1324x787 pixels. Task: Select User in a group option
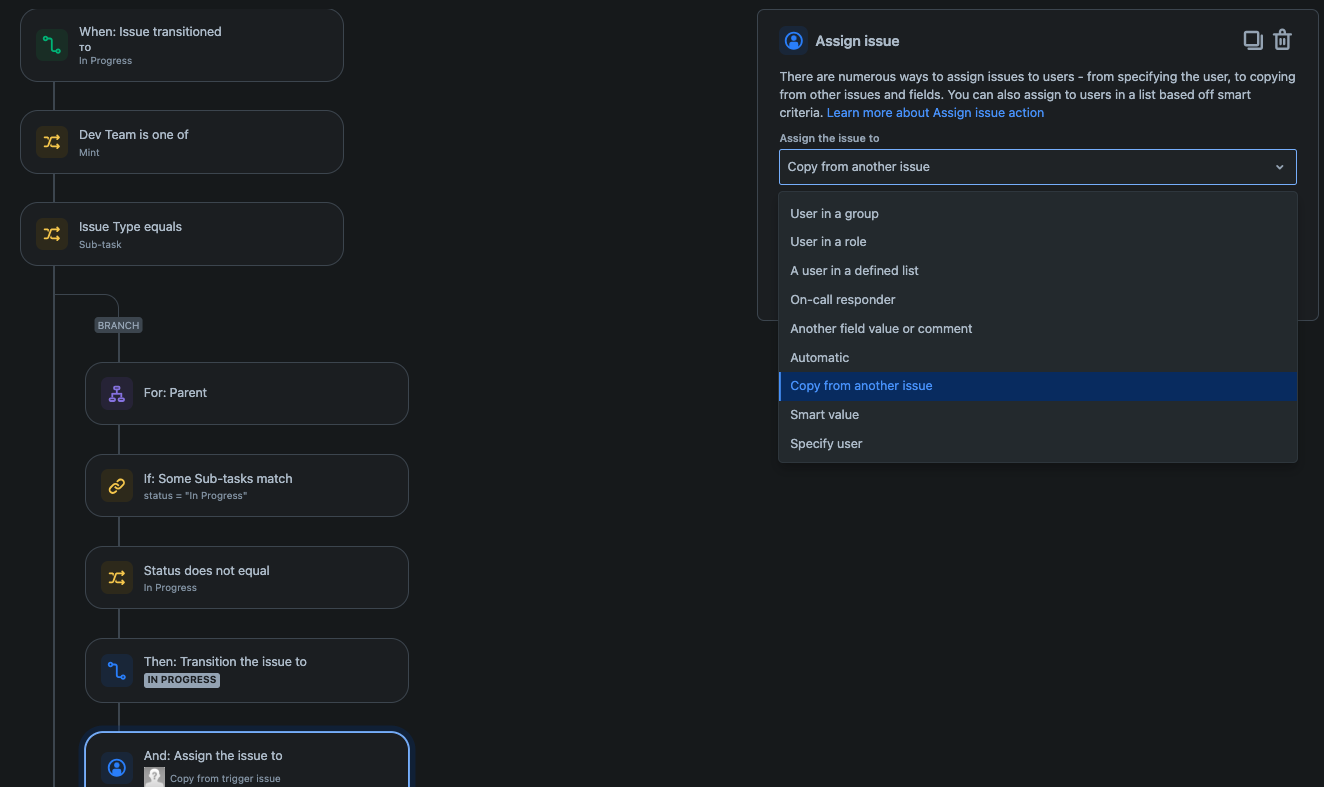pos(834,213)
